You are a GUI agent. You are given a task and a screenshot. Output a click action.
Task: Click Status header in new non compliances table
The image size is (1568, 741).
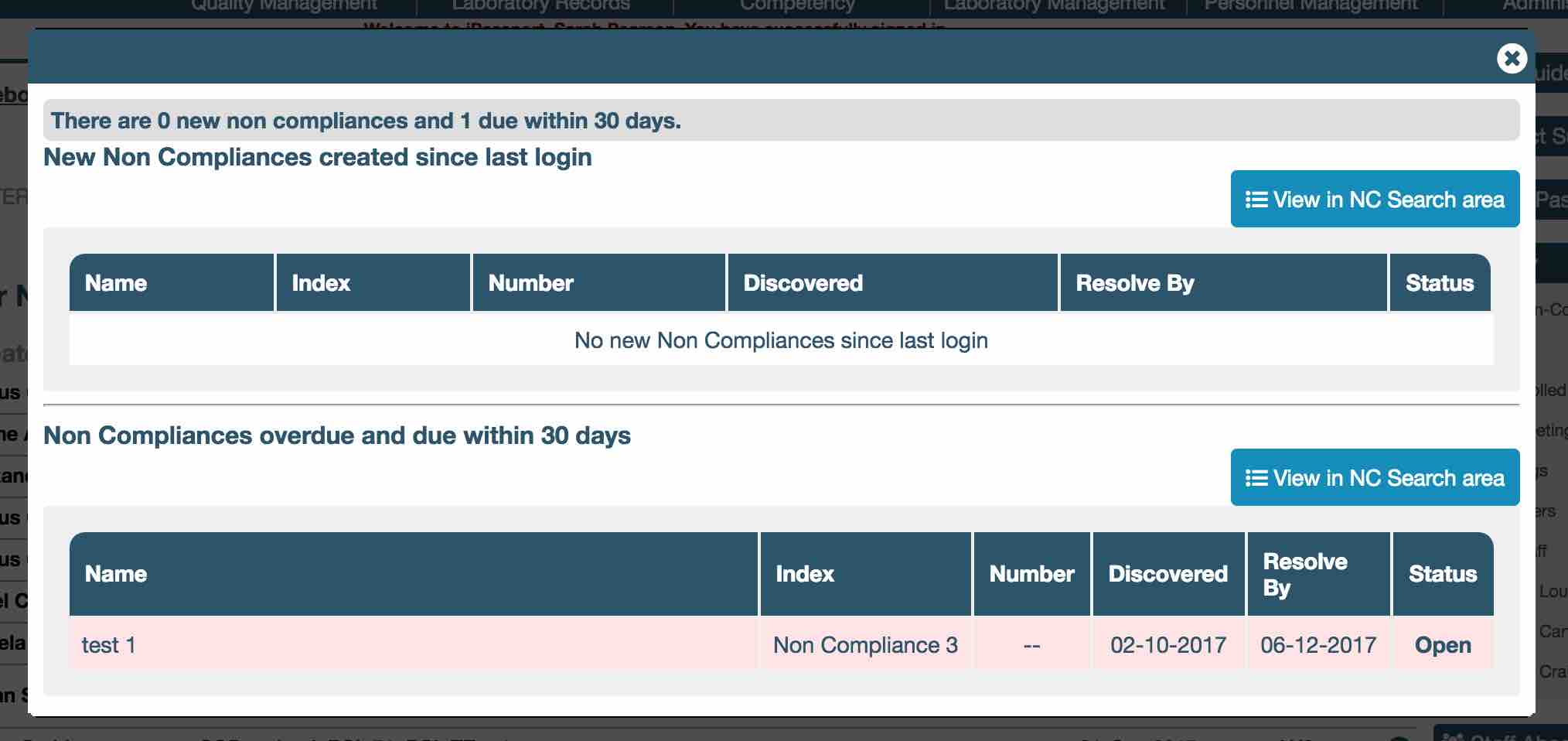(1440, 282)
